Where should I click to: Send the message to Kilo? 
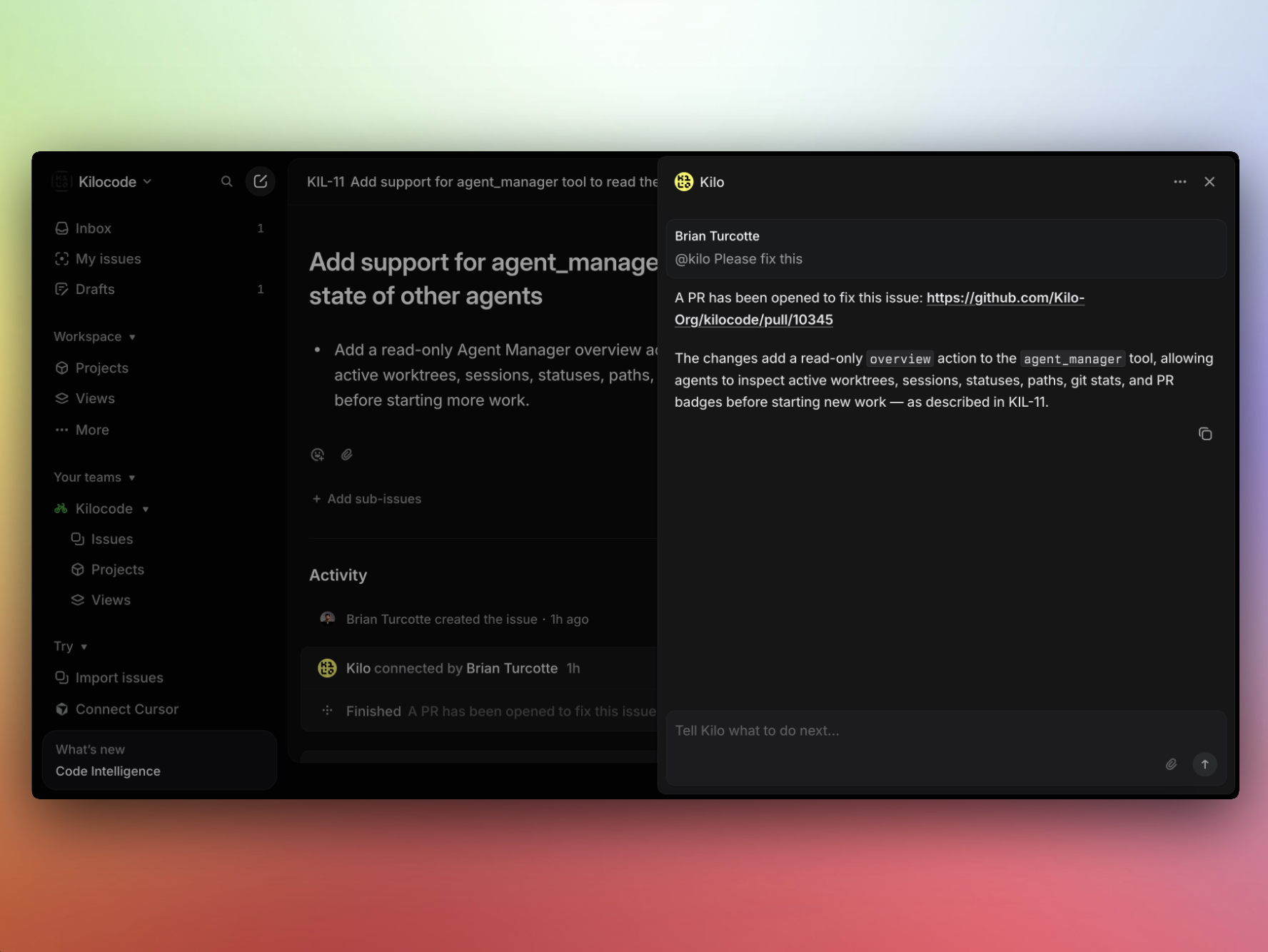1205,764
